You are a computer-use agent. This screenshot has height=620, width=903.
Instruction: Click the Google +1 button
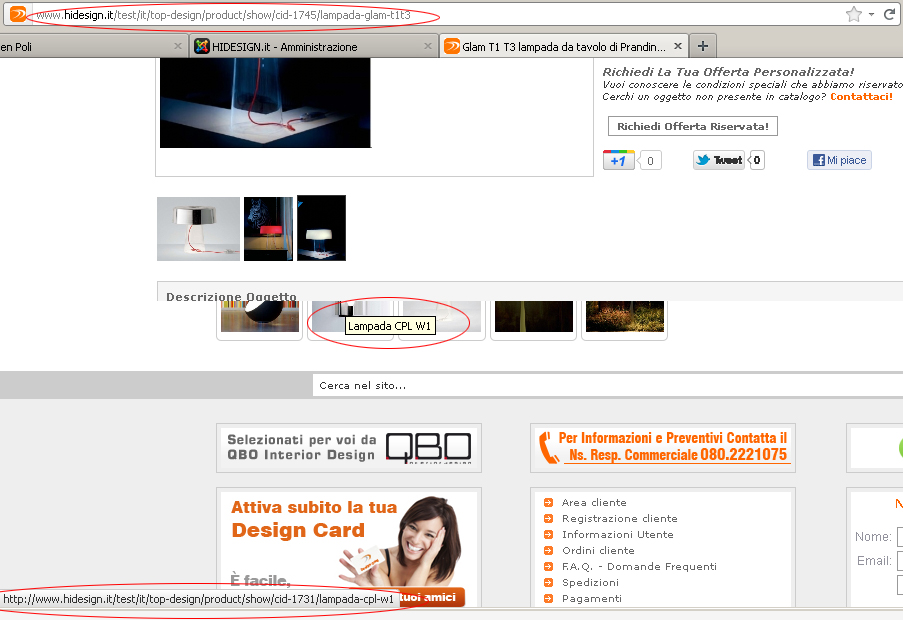tap(619, 160)
